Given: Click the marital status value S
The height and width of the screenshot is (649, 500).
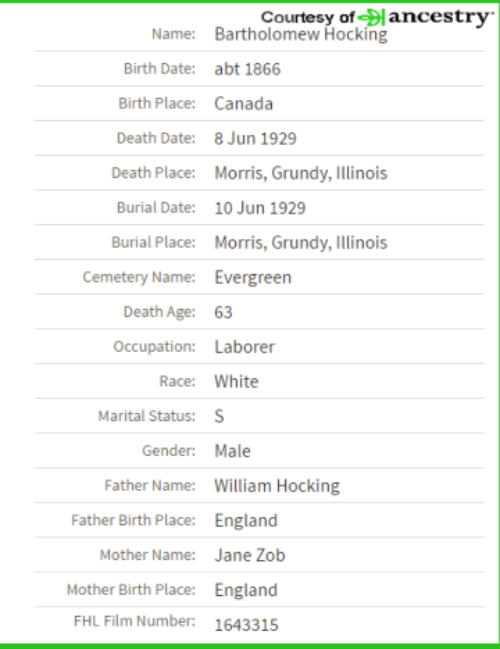Looking at the screenshot, I should click(x=219, y=416).
